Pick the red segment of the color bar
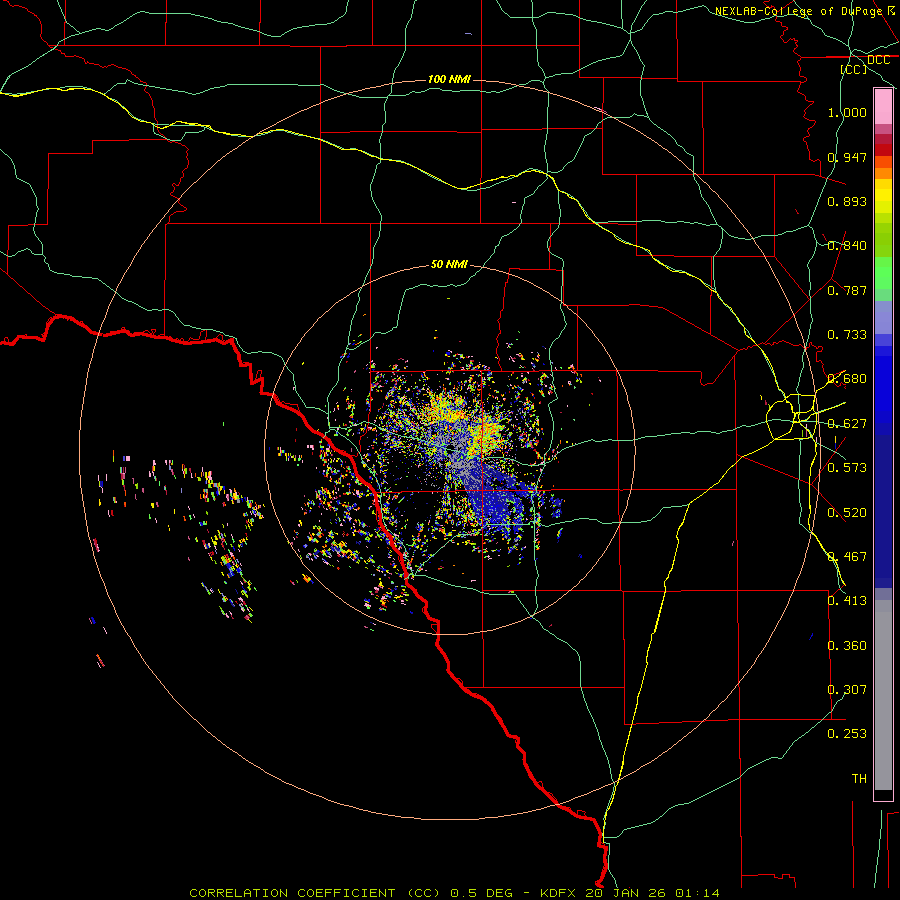This screenshot has width=900, height=900. (883, 150)
